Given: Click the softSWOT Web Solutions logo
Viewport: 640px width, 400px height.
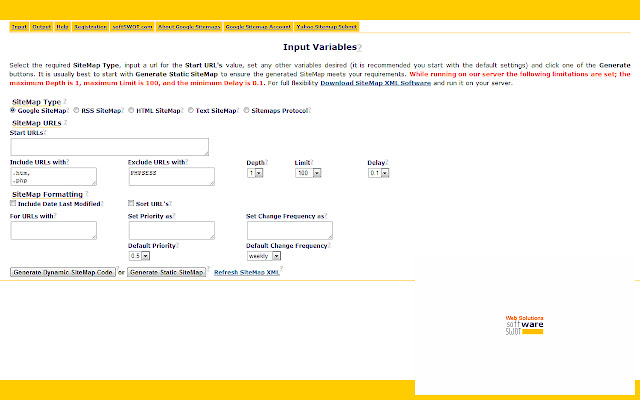Looking at the screenshot, I should [524, 325].
